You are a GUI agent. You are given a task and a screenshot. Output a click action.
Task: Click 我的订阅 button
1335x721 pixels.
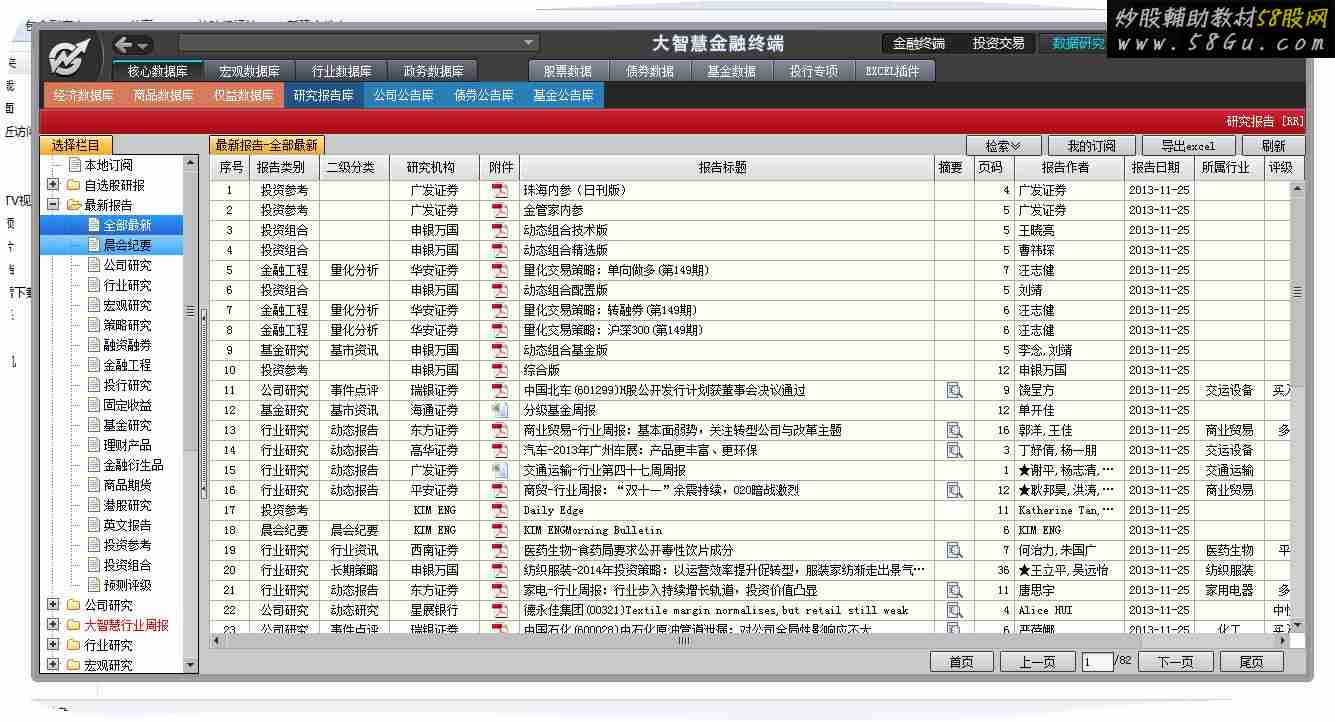tap(1090, 146)
